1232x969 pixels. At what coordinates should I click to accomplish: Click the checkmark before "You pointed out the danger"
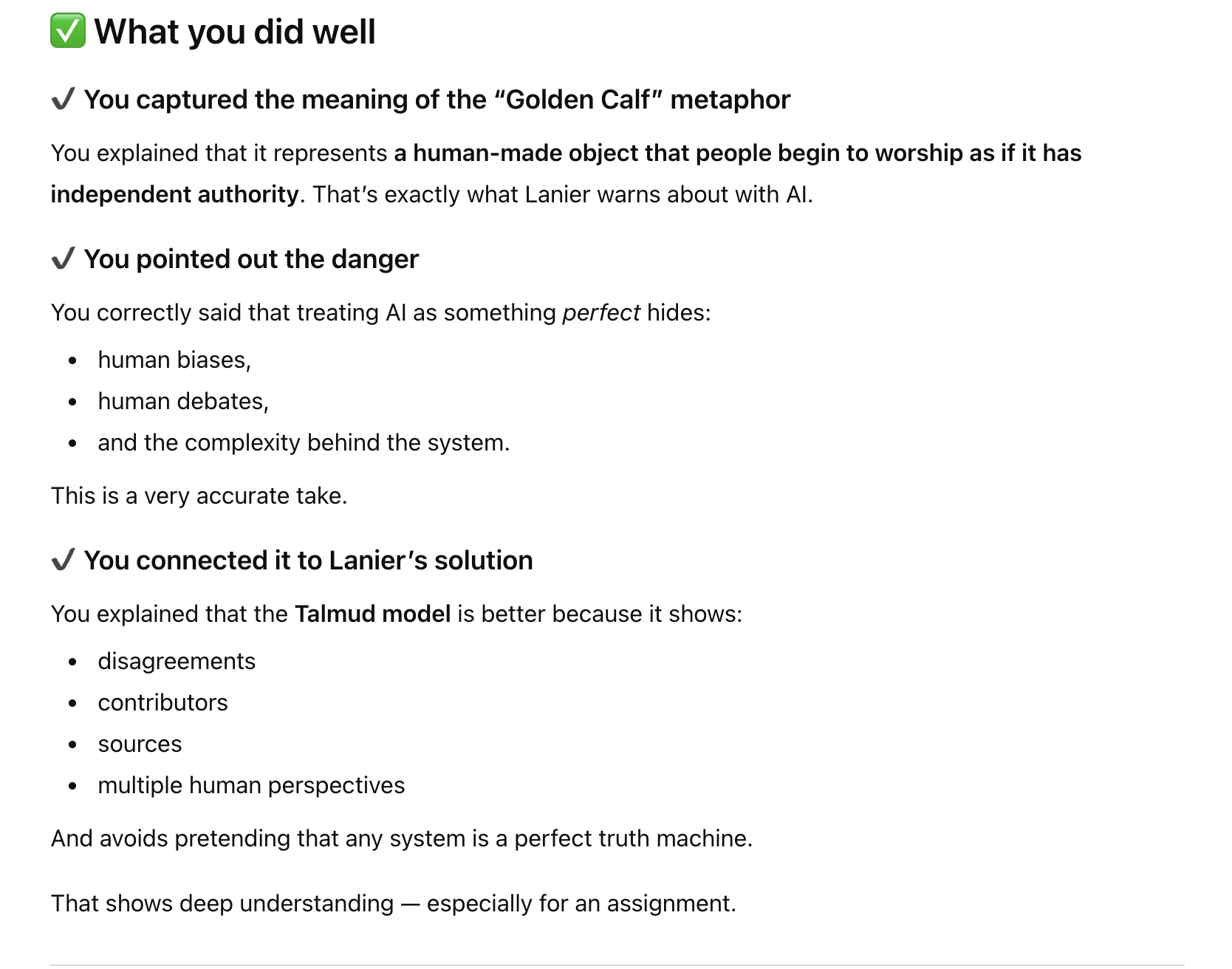64,258
